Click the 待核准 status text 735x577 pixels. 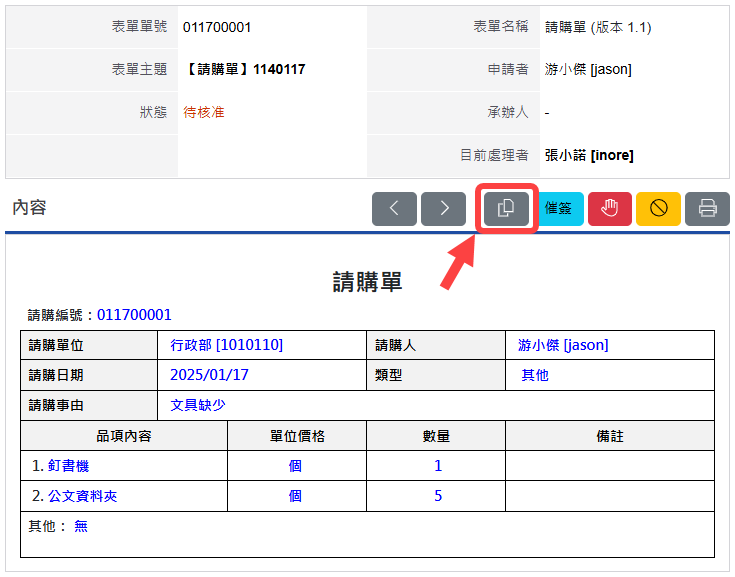204,112
